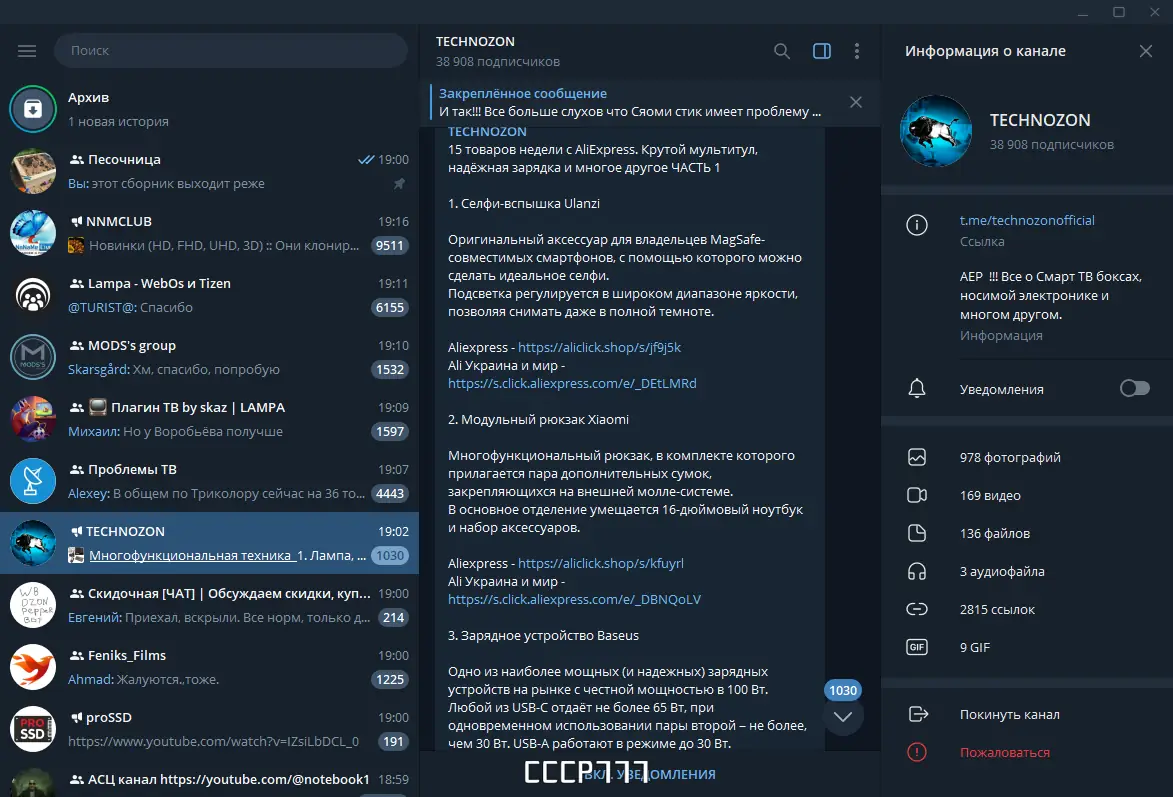Screen dimensions: 1173x797
Task: Click the leave channel exit icon
Action: (917, 714)
